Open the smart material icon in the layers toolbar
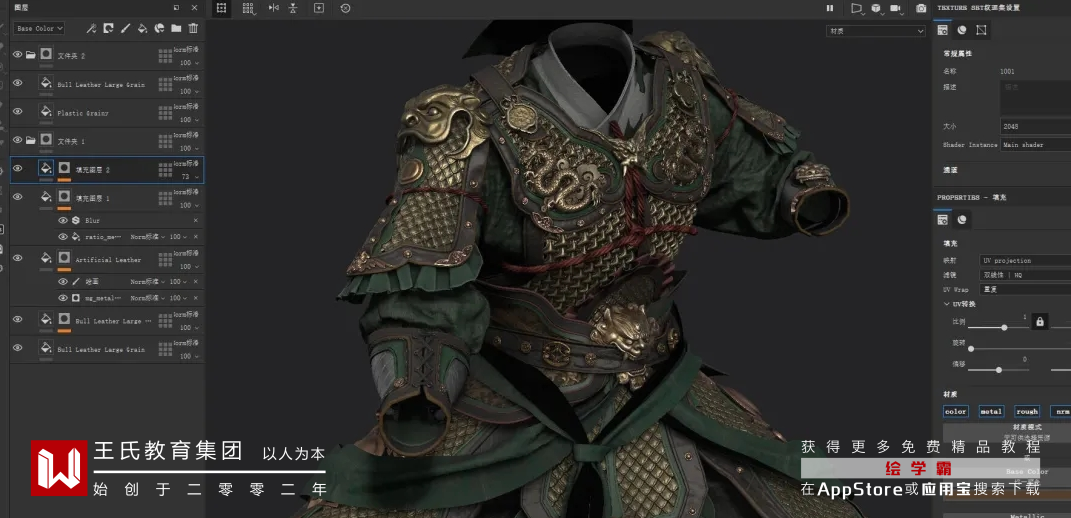The image size is (1071, 518). pyautogui.click(x=159, y=28)
